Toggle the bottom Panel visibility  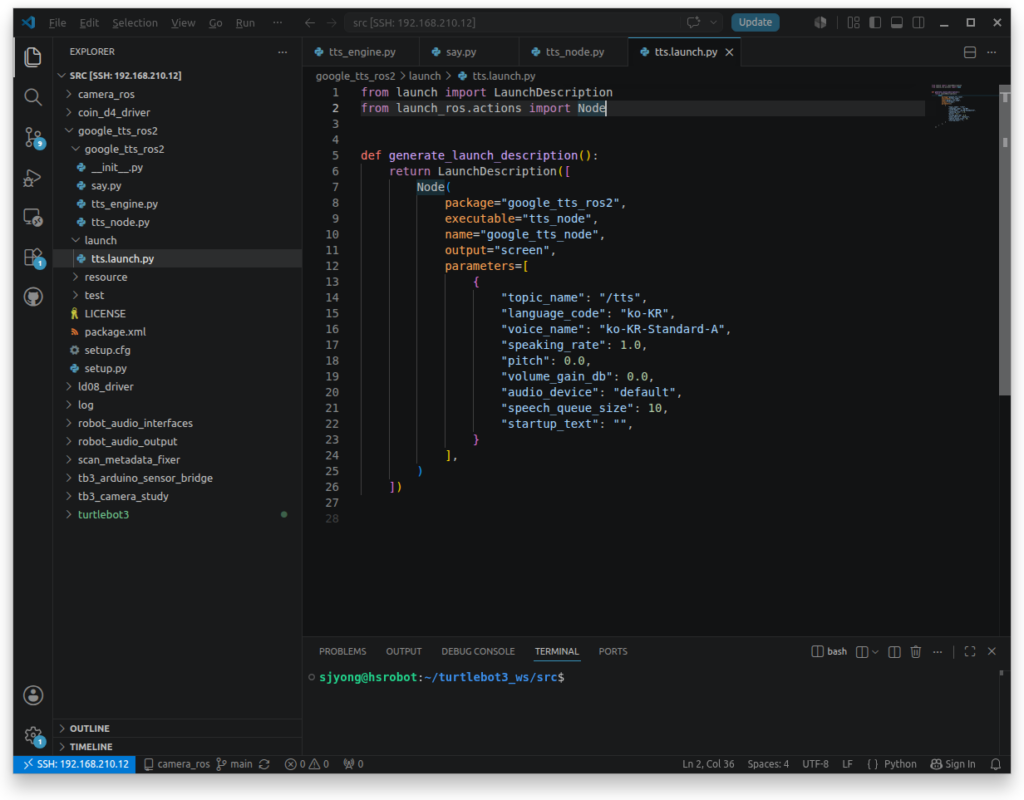897,23
